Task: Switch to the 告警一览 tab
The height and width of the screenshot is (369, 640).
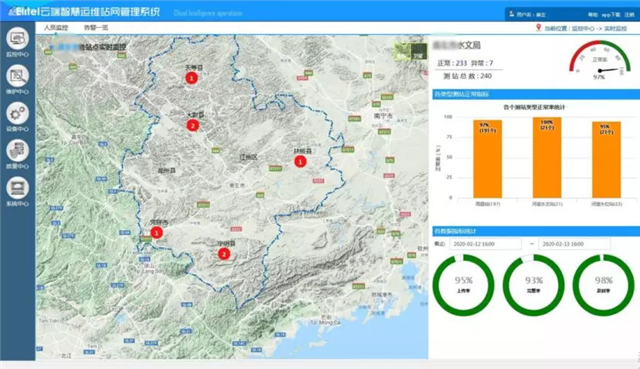Action: (x=96, y=28)
